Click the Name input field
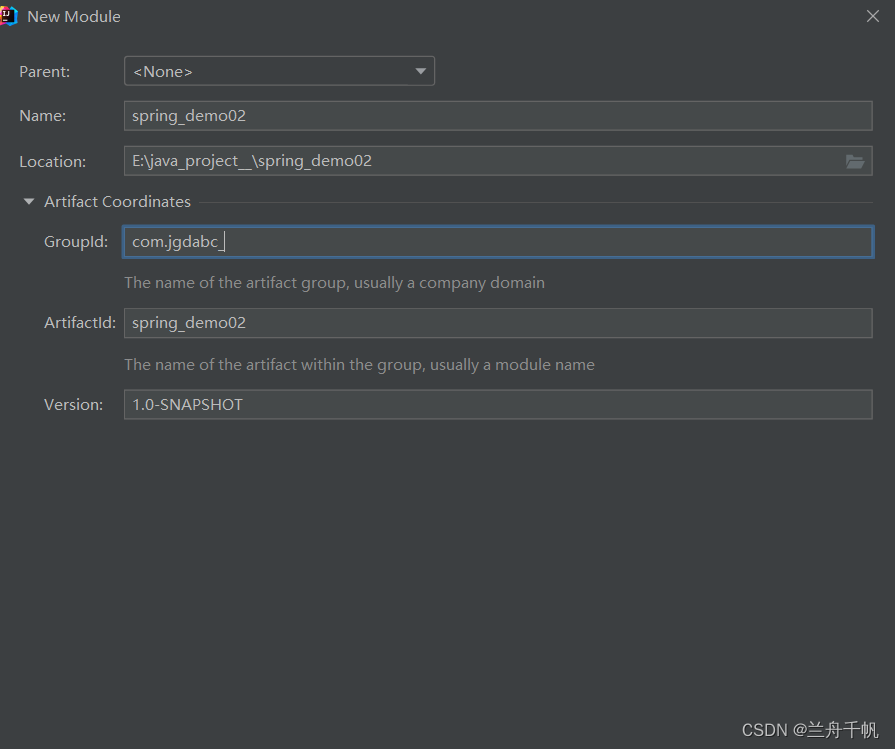The image size is (895, 749). (x=498, y=116)
